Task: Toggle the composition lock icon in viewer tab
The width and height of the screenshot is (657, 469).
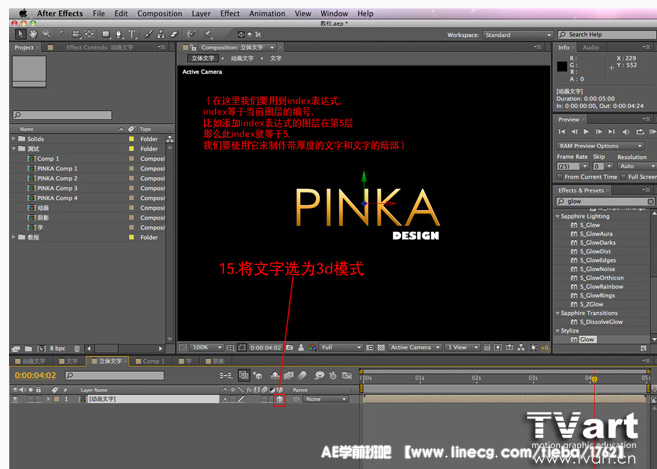Action: click(x=193, y=47)
